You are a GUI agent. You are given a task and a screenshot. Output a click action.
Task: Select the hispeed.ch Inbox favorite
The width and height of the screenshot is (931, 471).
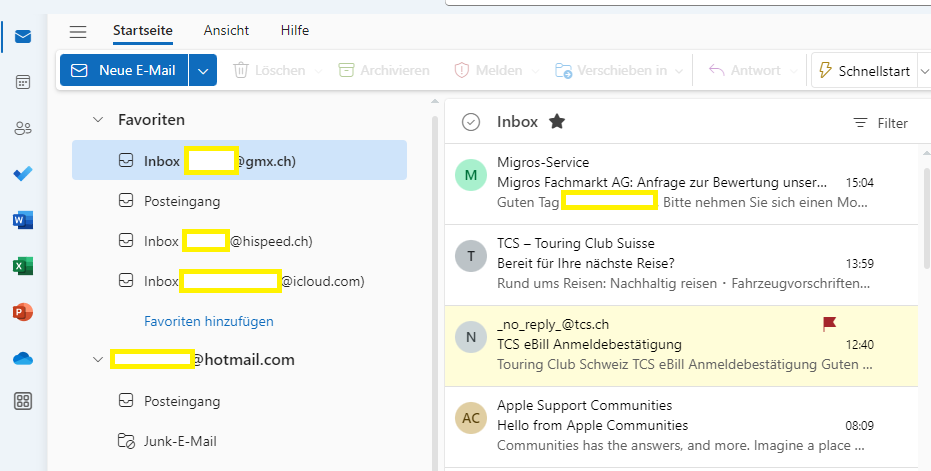[239, 241]
